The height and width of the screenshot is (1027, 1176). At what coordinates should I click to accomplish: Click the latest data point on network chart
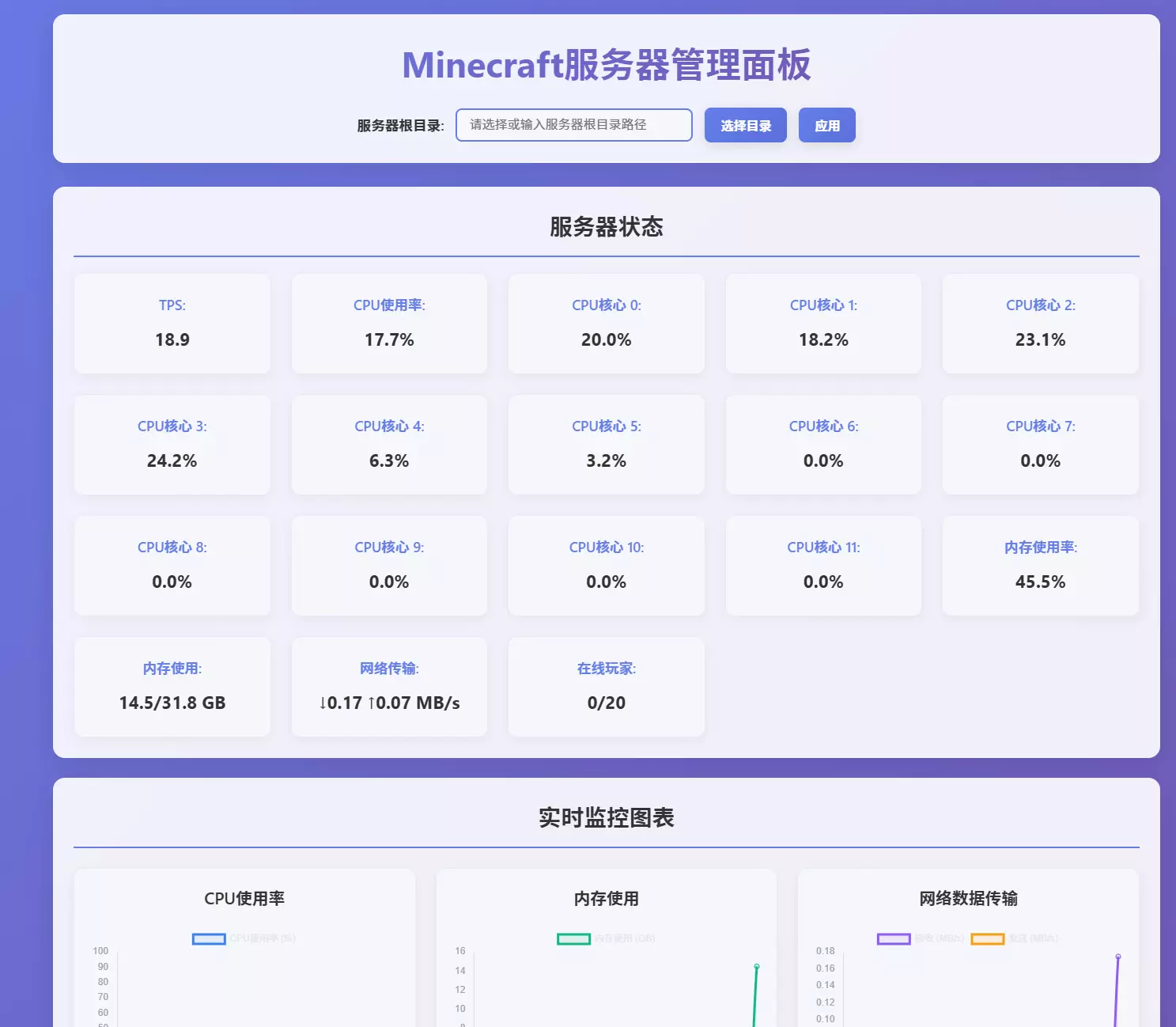pos(1117,957)
